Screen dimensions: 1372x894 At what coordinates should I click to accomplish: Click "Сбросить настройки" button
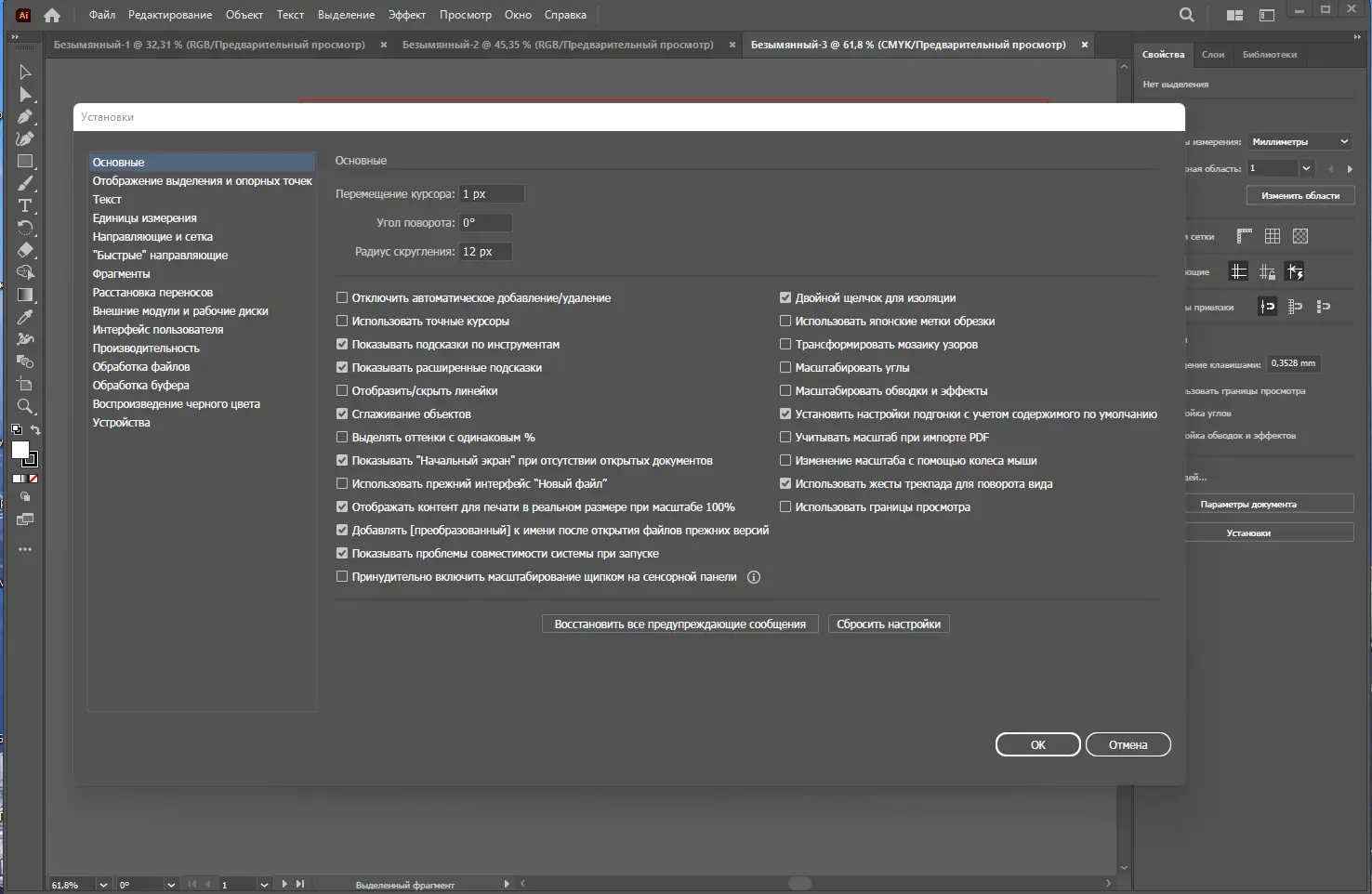coord(889,624)
